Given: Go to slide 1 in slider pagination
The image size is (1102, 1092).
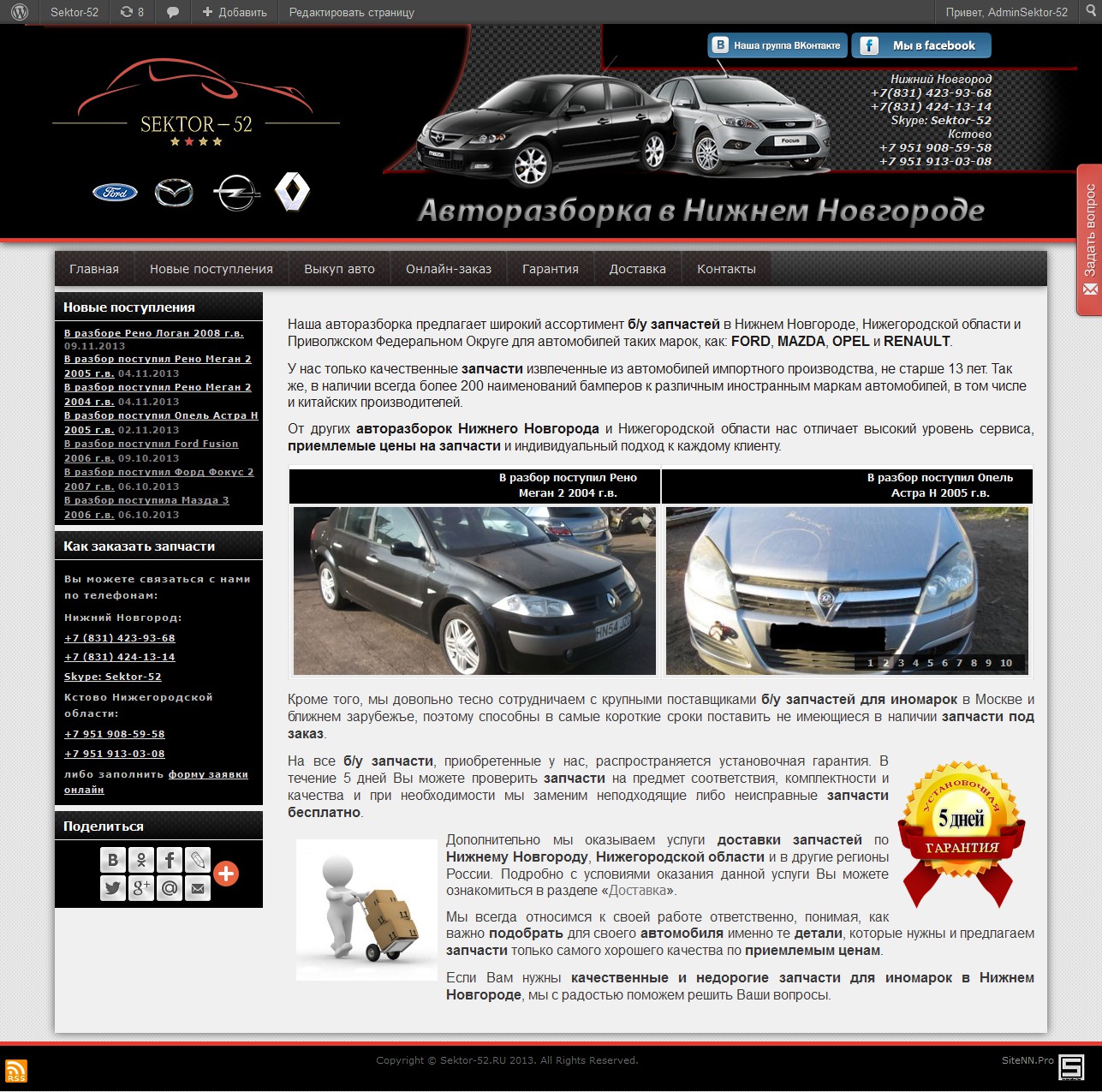Looking at the screenshot, I should pyautogui.click(x=871, y=663).
